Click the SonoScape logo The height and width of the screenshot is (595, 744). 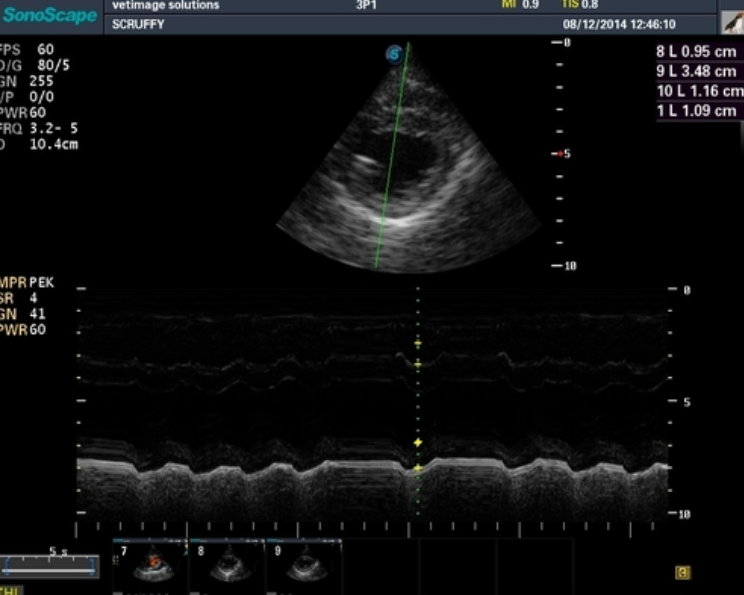[50, 15]
